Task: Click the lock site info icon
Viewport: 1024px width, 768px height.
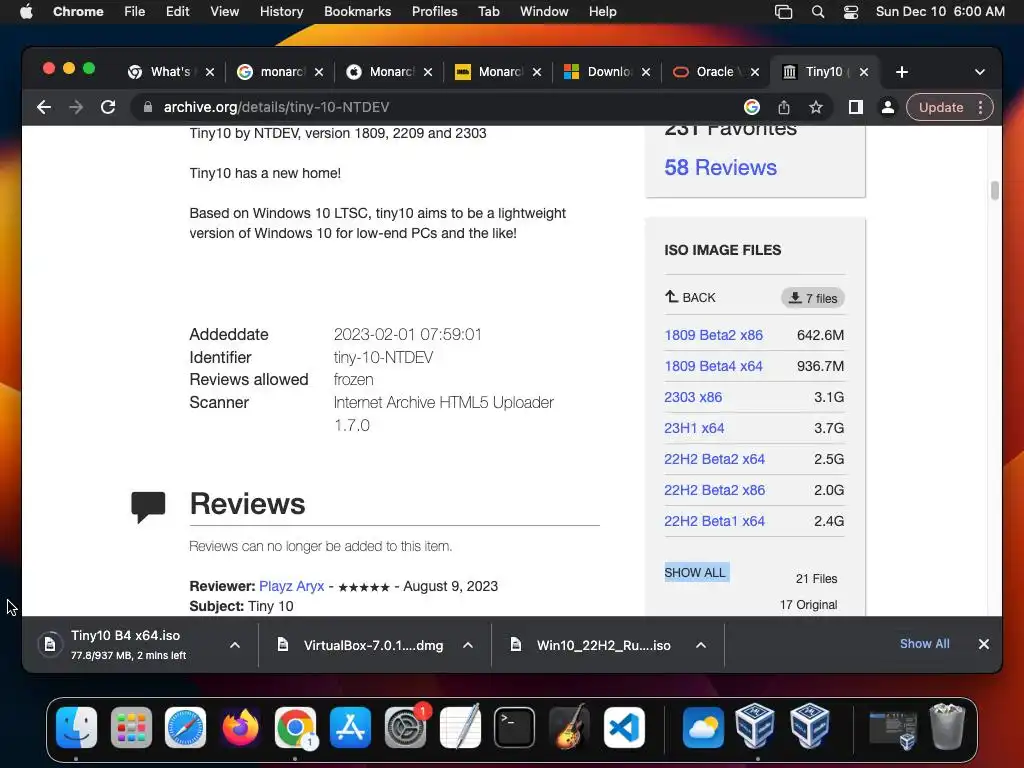Action: point(148,107)
